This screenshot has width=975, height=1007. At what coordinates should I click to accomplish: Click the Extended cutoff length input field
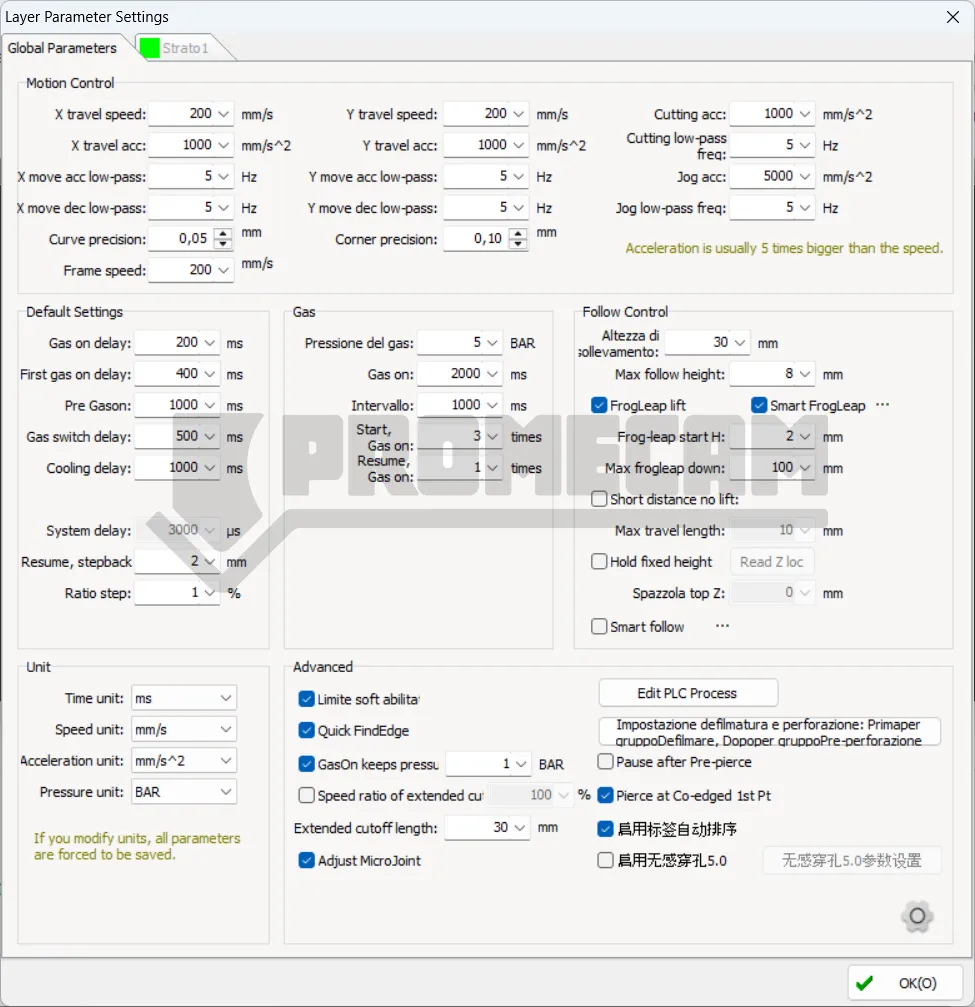(x=478, y=828)
